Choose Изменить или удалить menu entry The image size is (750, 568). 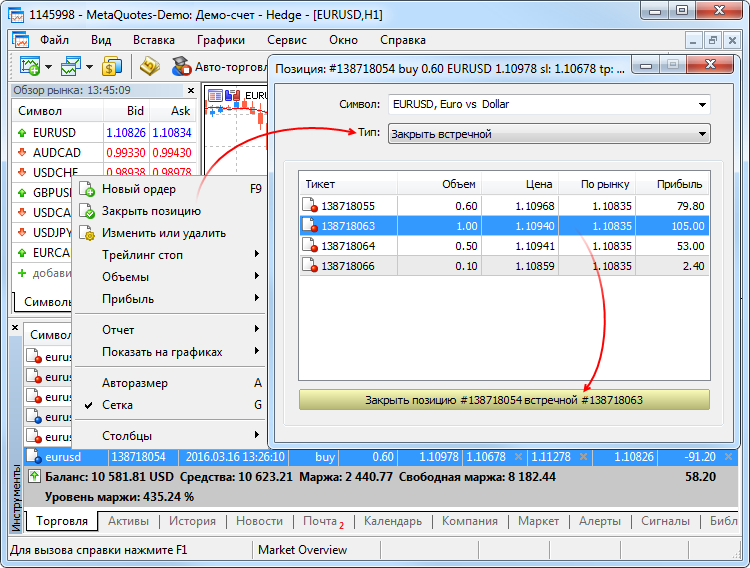pos(170,233)
